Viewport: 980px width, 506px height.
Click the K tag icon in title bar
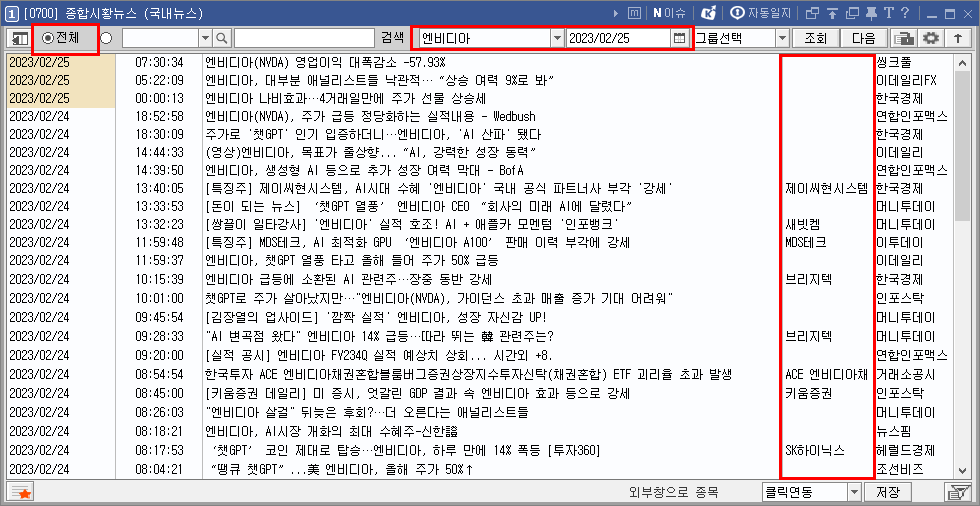click(709, 12)
